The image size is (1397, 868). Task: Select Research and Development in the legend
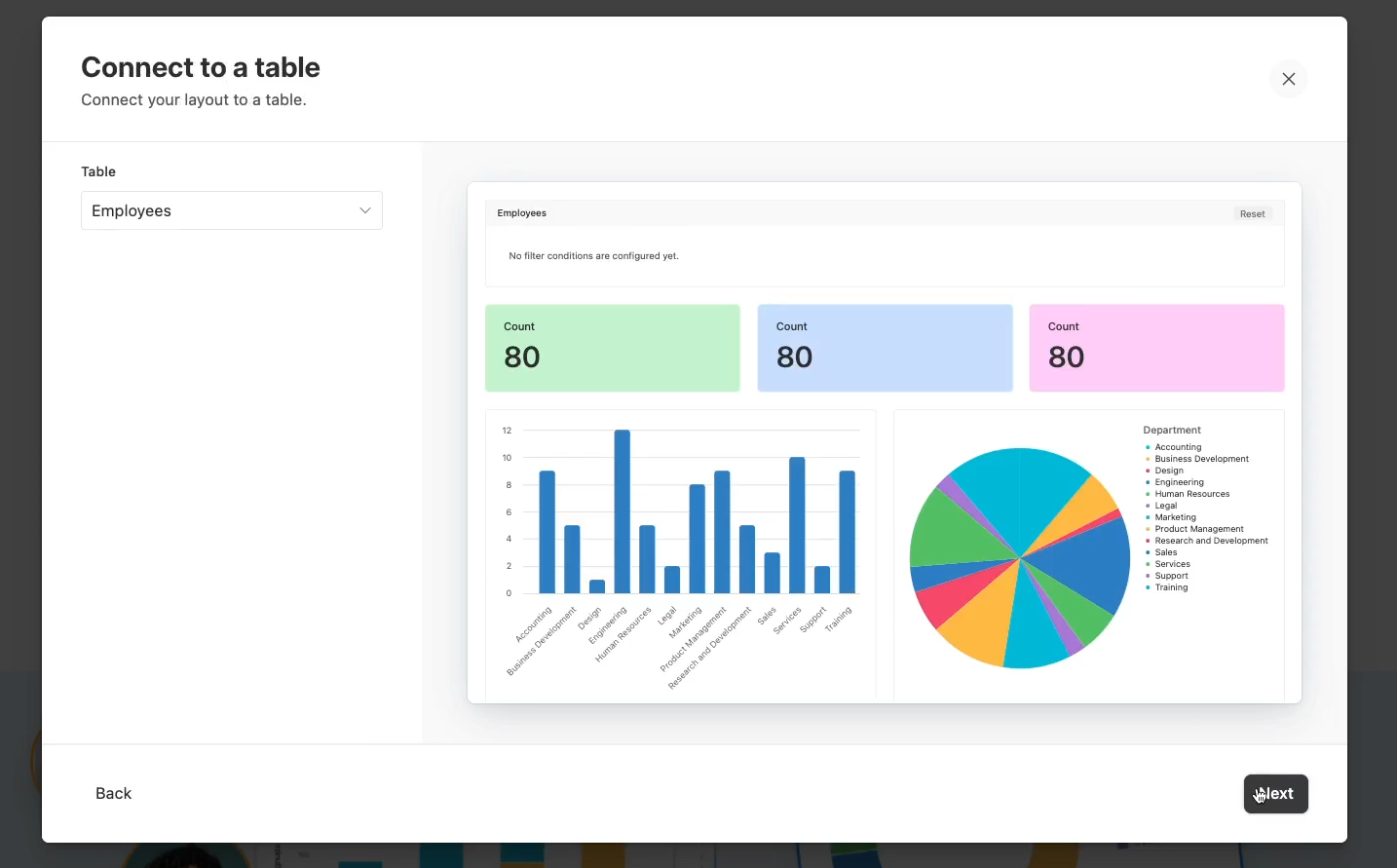(x=1211, y=541)
